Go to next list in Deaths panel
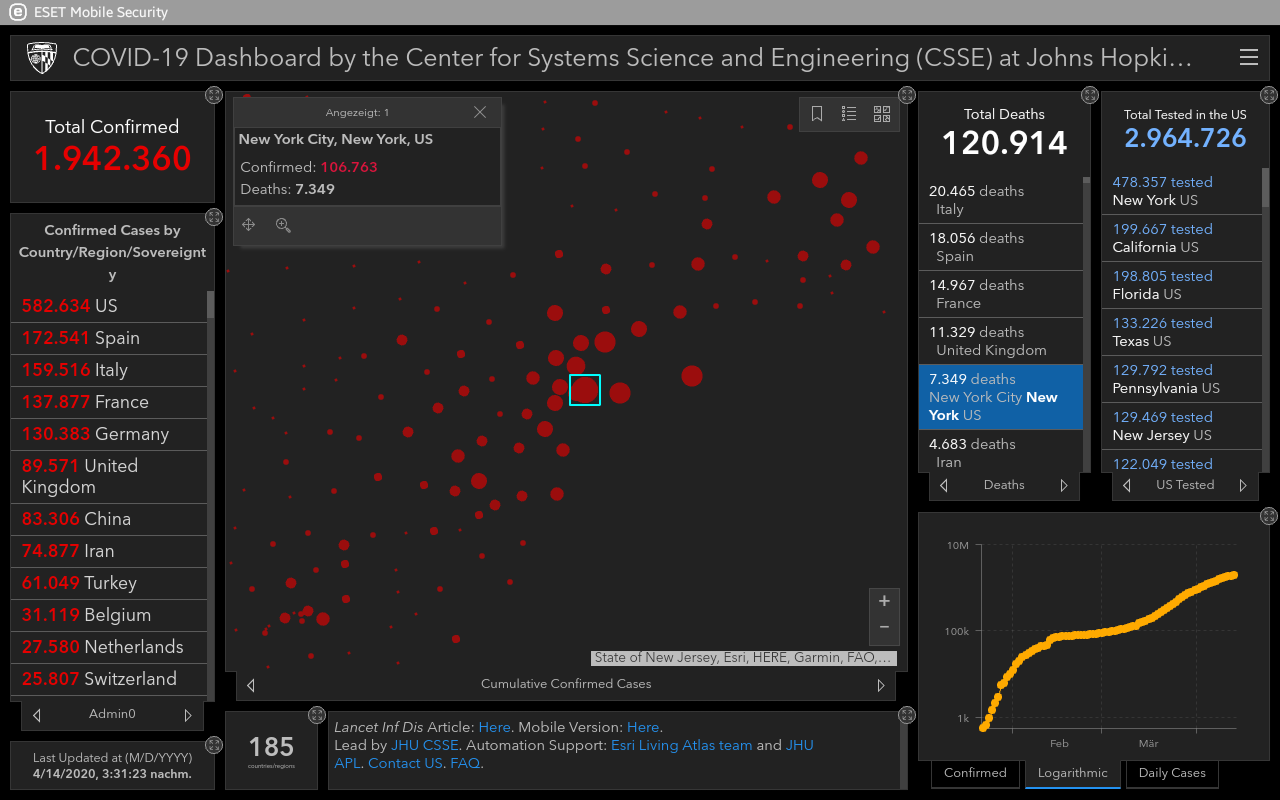Image resolution: width=1280 pixels, height=800 pixels. click(1064, 485)
